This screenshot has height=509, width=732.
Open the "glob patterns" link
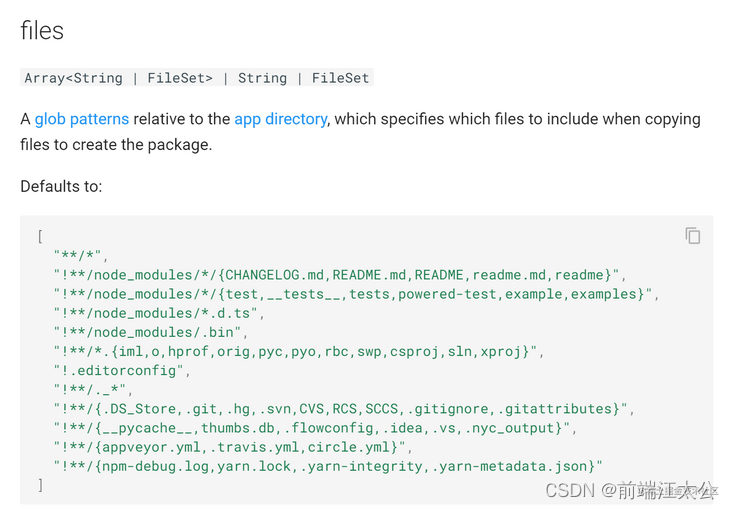coord(82,119)
